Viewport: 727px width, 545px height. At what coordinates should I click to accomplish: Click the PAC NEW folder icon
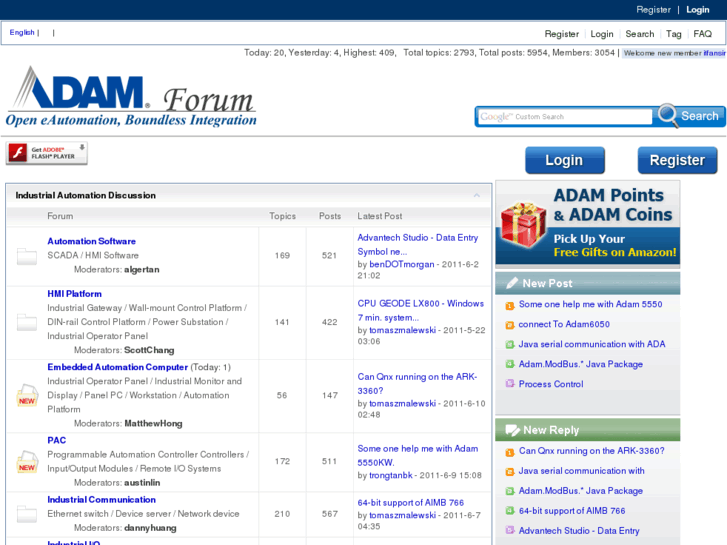pos(27,462)
